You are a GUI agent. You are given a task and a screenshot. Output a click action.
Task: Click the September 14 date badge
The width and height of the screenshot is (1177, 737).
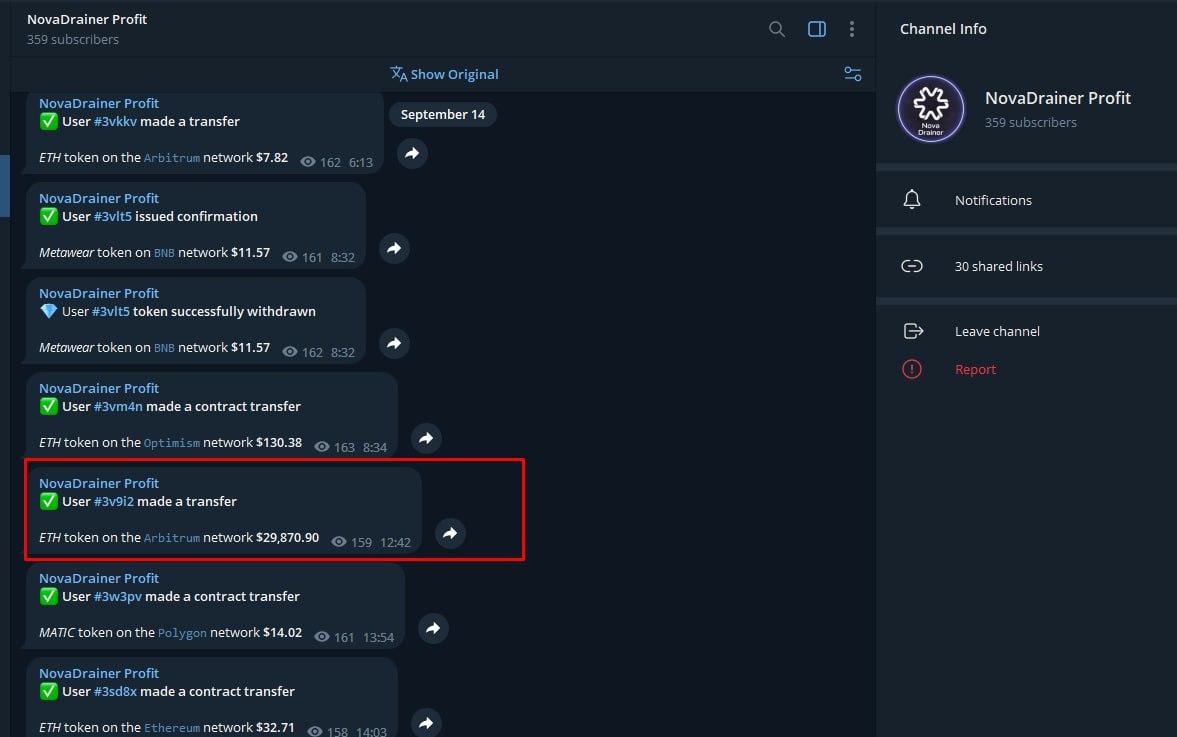click(443, 115)
